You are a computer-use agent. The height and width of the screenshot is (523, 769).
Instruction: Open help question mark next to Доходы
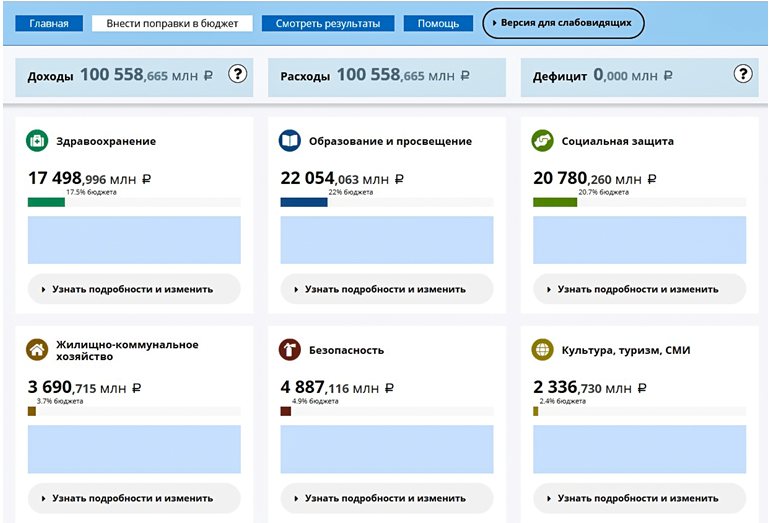(237, 74)
